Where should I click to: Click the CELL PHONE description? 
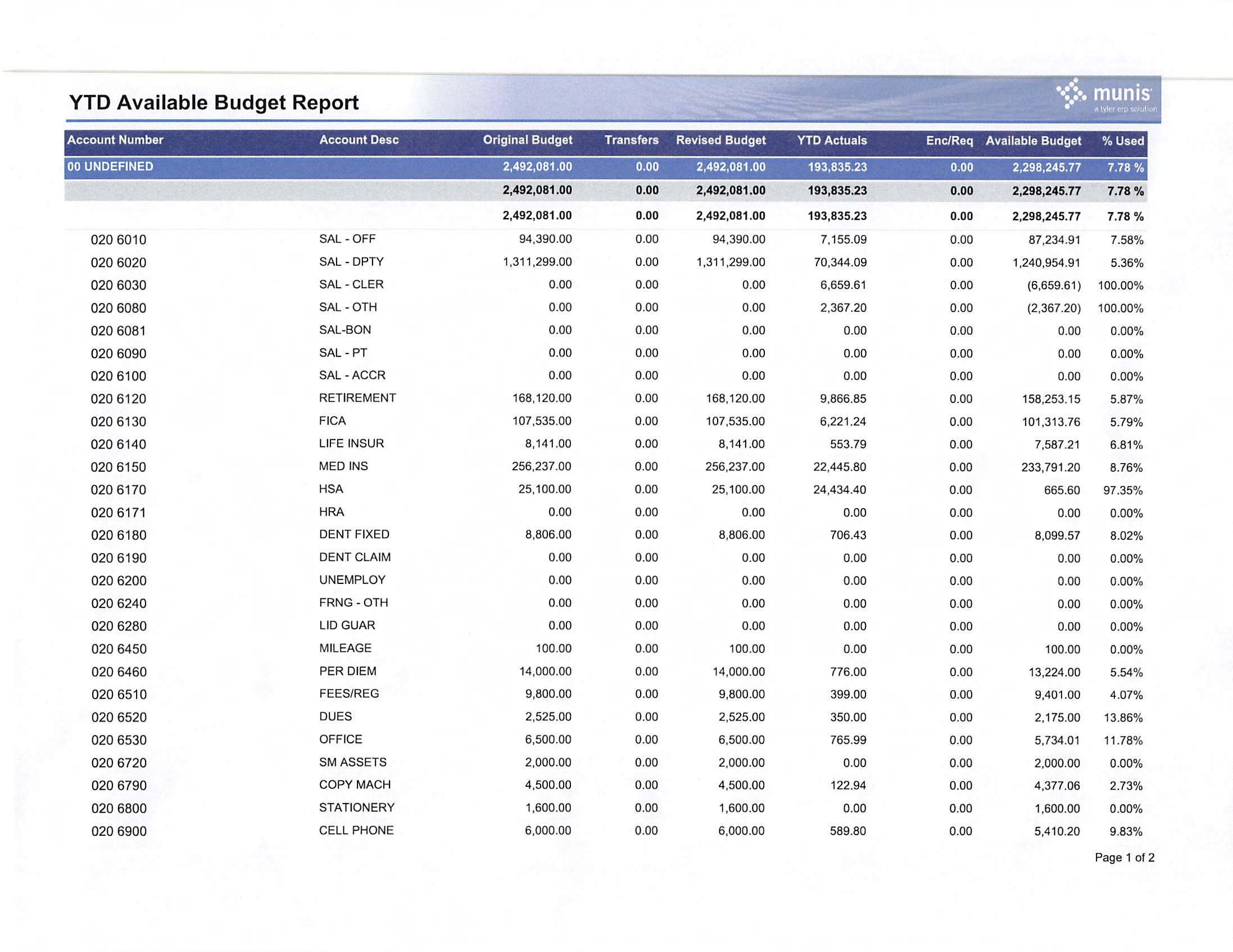[x=356, y=830]
